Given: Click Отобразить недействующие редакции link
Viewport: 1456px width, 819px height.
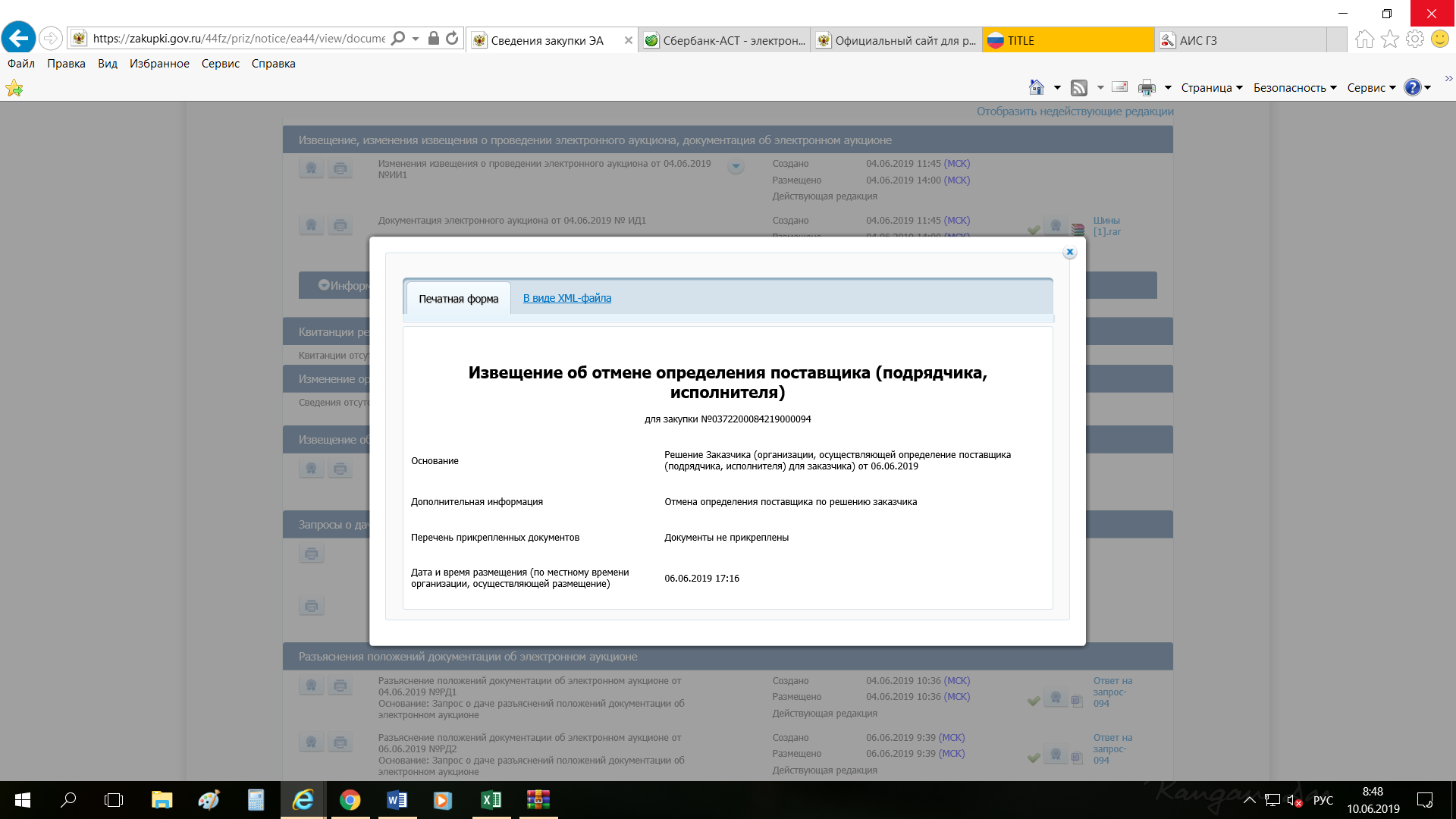Looking at the screenshot, I should pos(1075,111).
